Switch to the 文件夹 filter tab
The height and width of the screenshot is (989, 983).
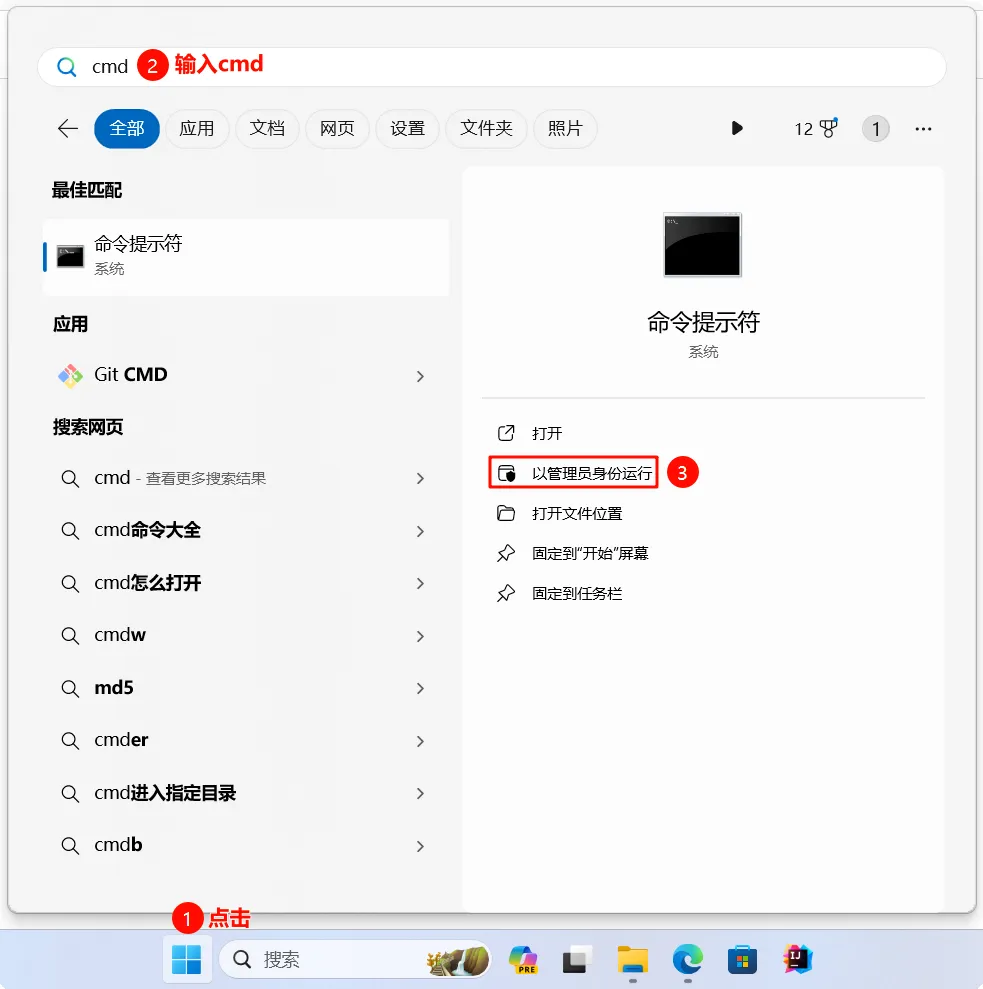(x=486, y=129)
